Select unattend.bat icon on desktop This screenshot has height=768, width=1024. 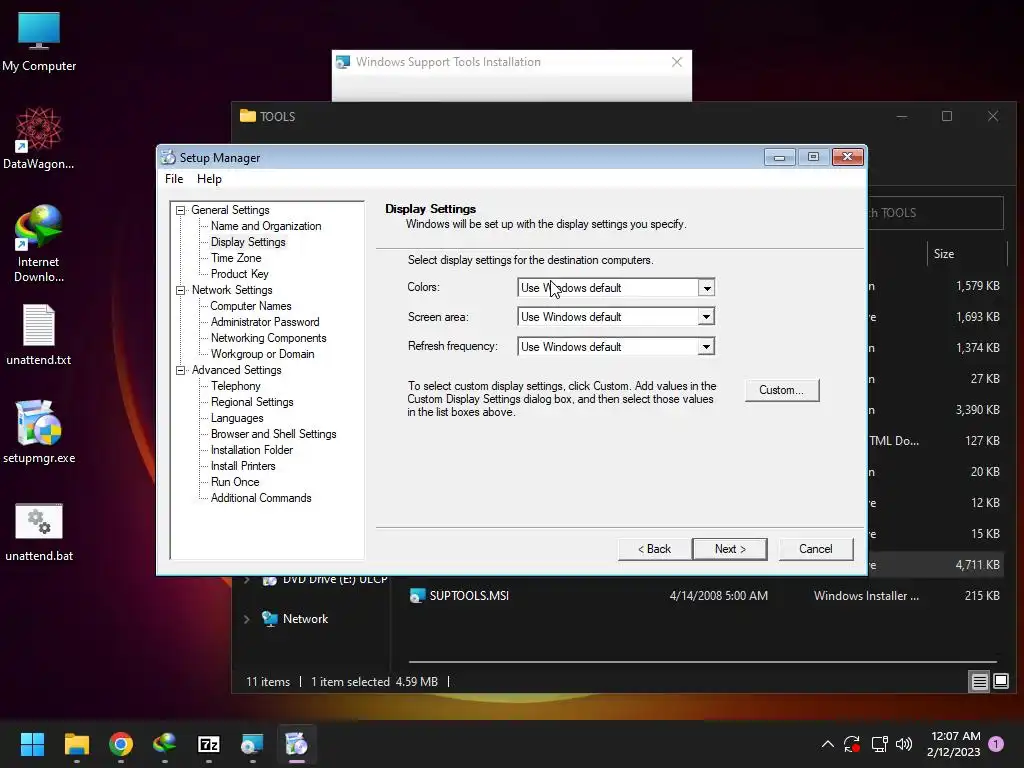coord(39,532)
